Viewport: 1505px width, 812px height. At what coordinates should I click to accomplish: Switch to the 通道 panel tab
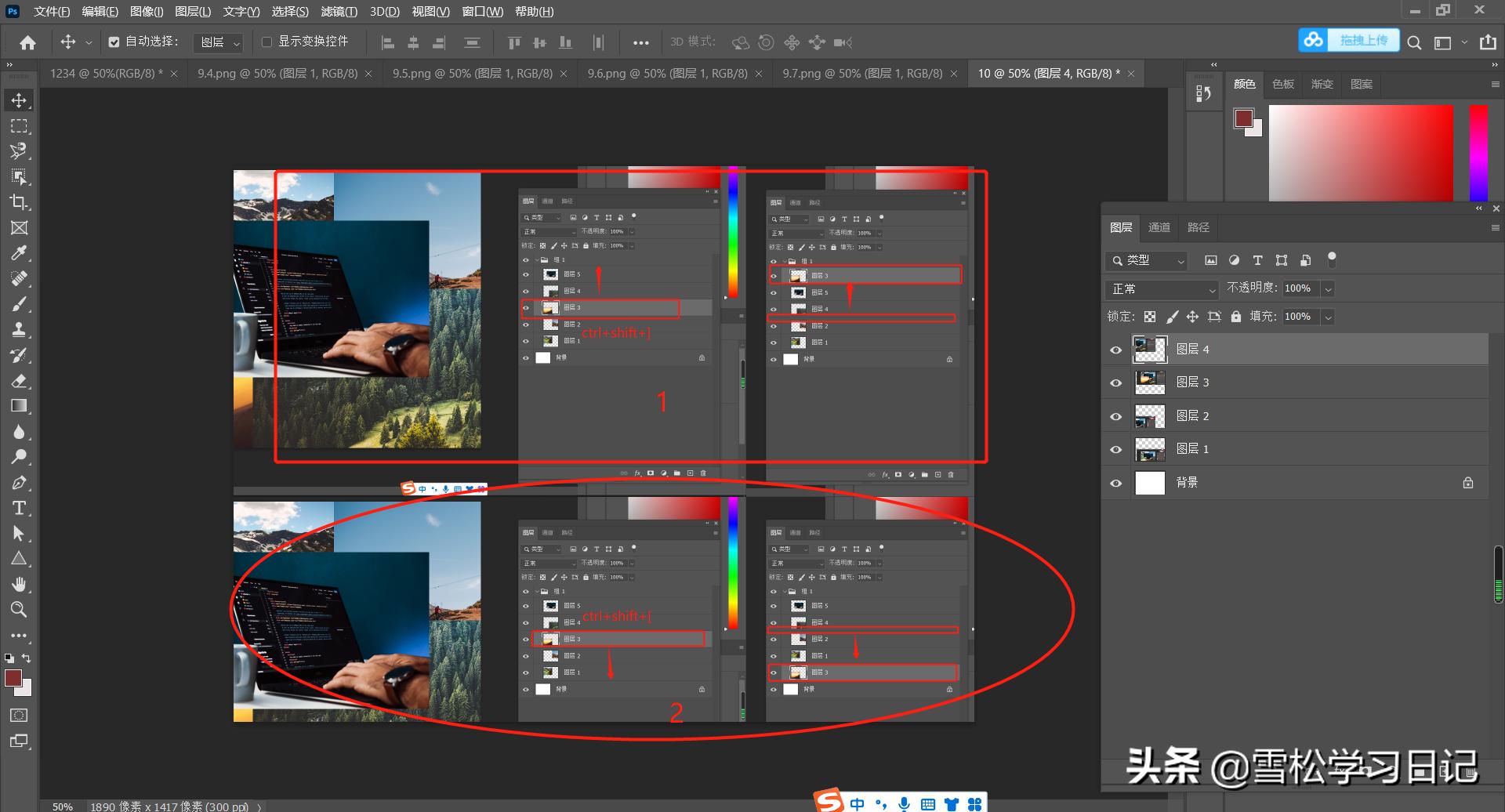pyautogui.click(x=1159, y=227)
